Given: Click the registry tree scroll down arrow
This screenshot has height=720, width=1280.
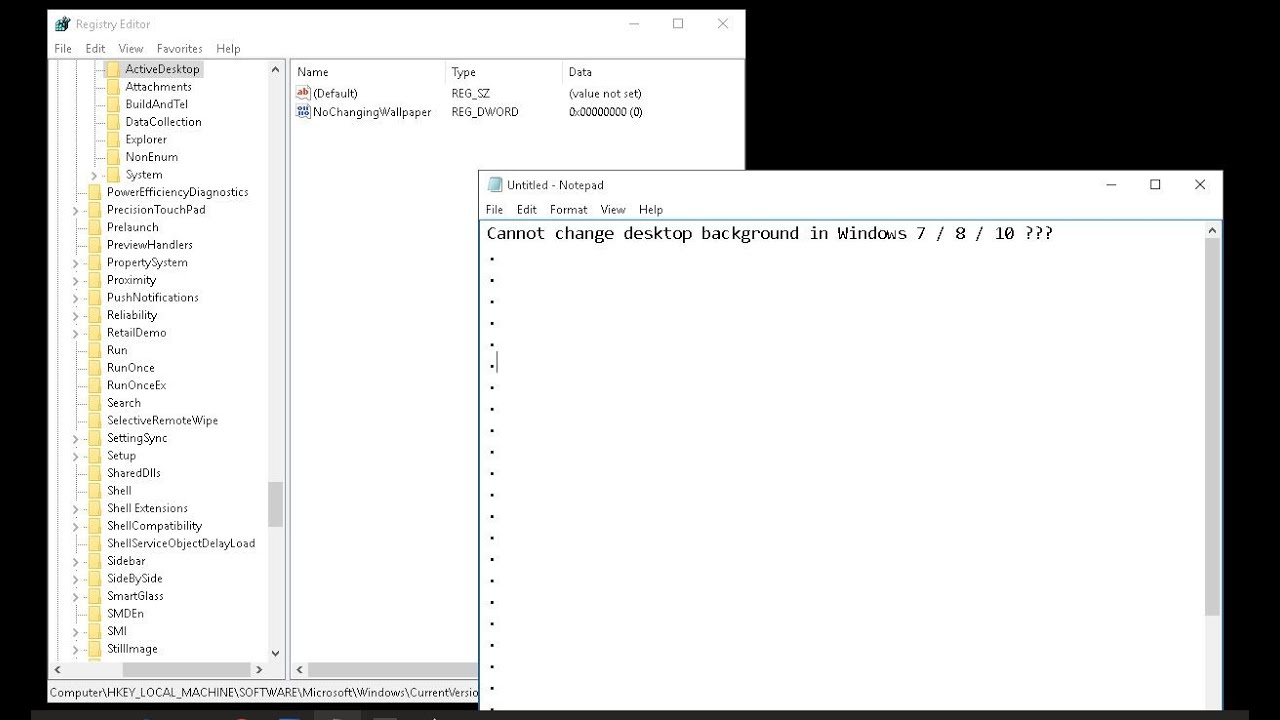Looking at the screenshot, I should [275, 652].
